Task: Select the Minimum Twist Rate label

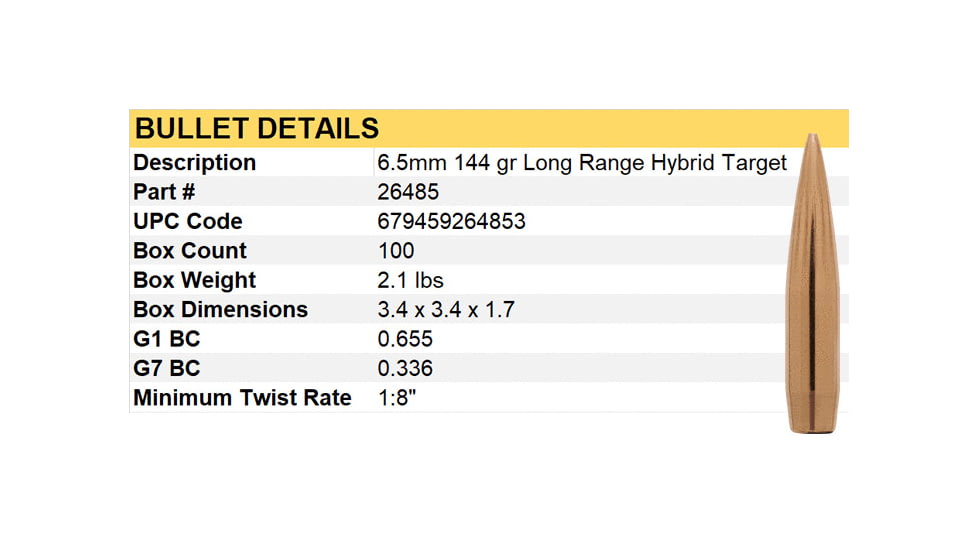Action: tap(243, 398)
